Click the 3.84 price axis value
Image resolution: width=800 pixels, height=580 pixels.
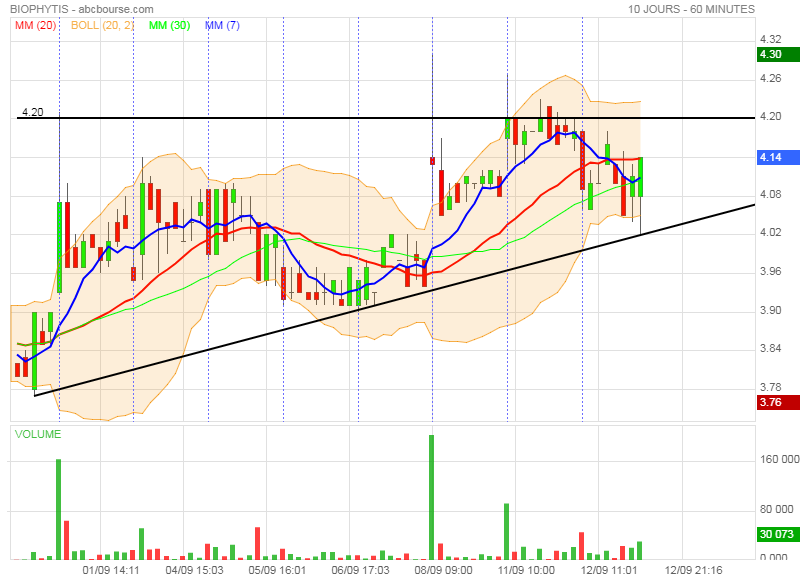770,348
